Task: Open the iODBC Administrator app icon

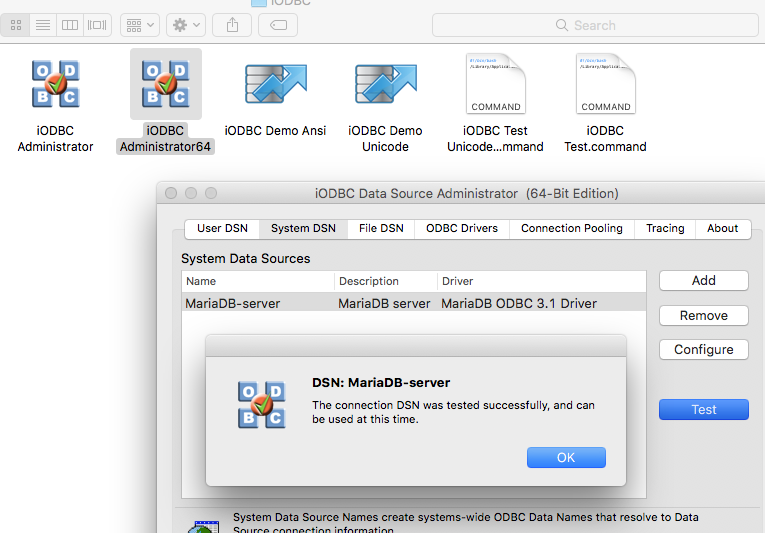Action: (x=56, y=84)
